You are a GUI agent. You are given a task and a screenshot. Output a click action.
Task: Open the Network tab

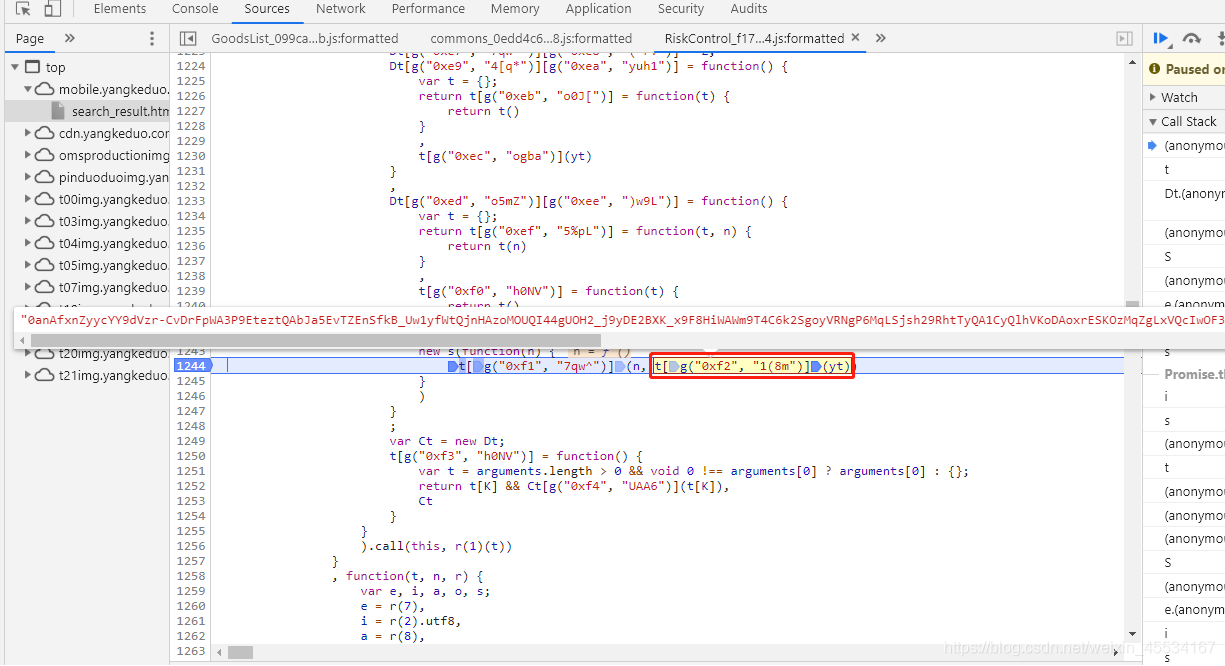pyautogui.click(x=341, y=9)
